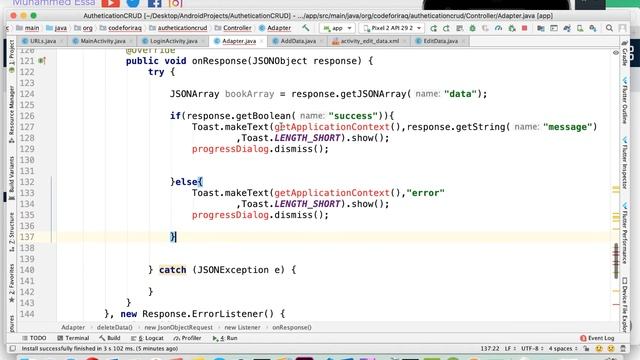Open the Build tool window at bottom
Image resolution: width=640 pixels, height=360 pixels.
tap(109, 338)
